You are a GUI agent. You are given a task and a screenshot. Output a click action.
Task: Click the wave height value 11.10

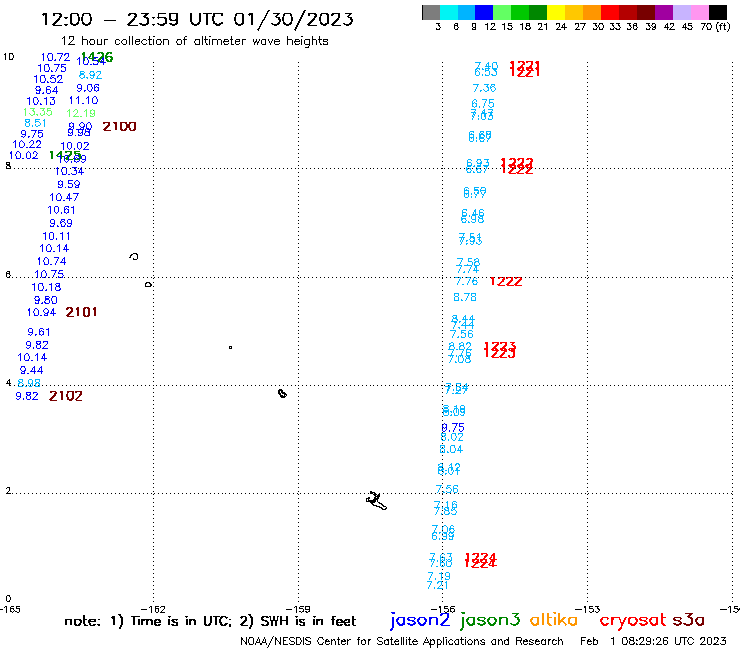tap(84, 100)
